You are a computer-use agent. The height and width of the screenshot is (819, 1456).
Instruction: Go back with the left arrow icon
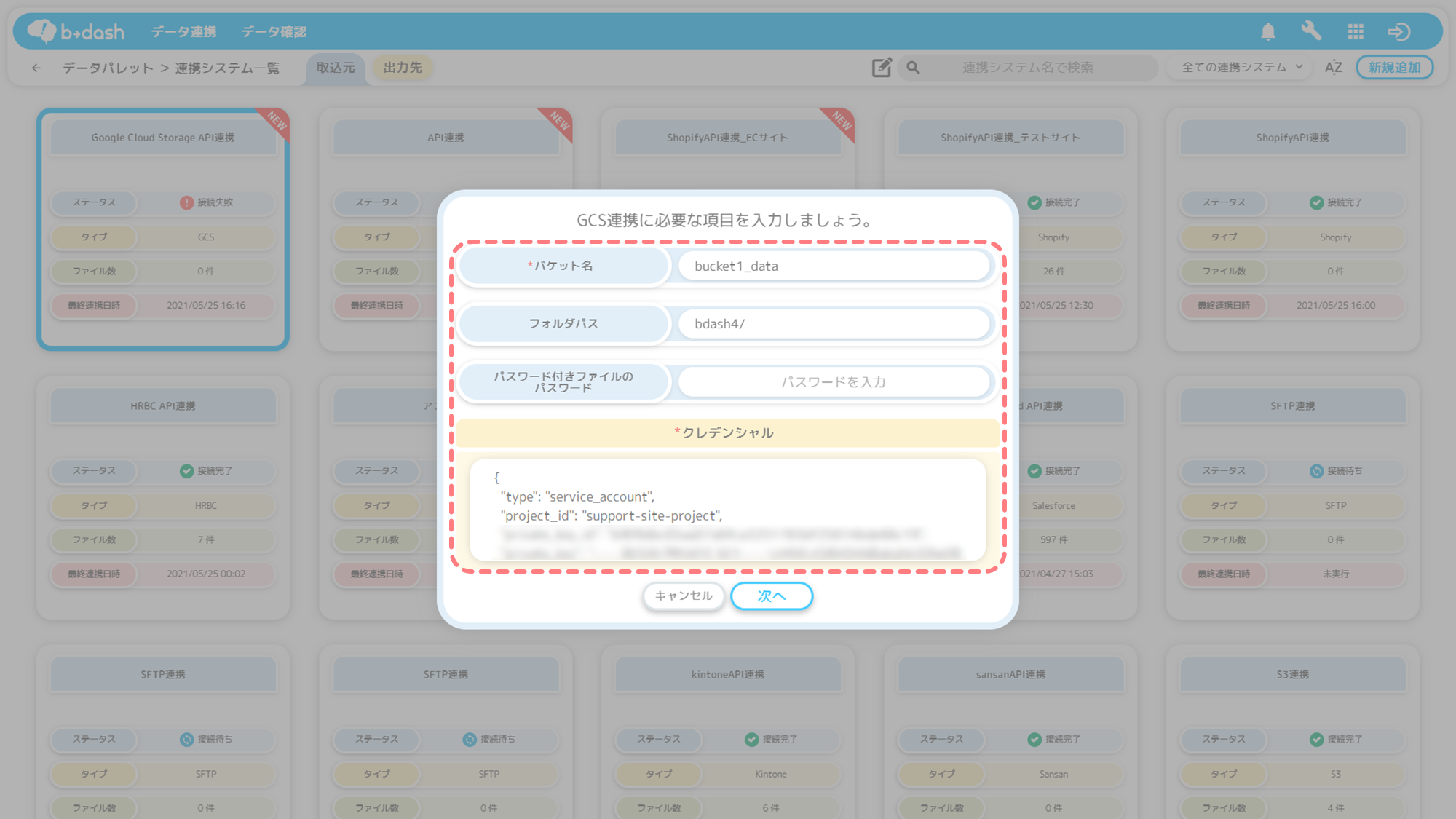click(x=36, y=68)
